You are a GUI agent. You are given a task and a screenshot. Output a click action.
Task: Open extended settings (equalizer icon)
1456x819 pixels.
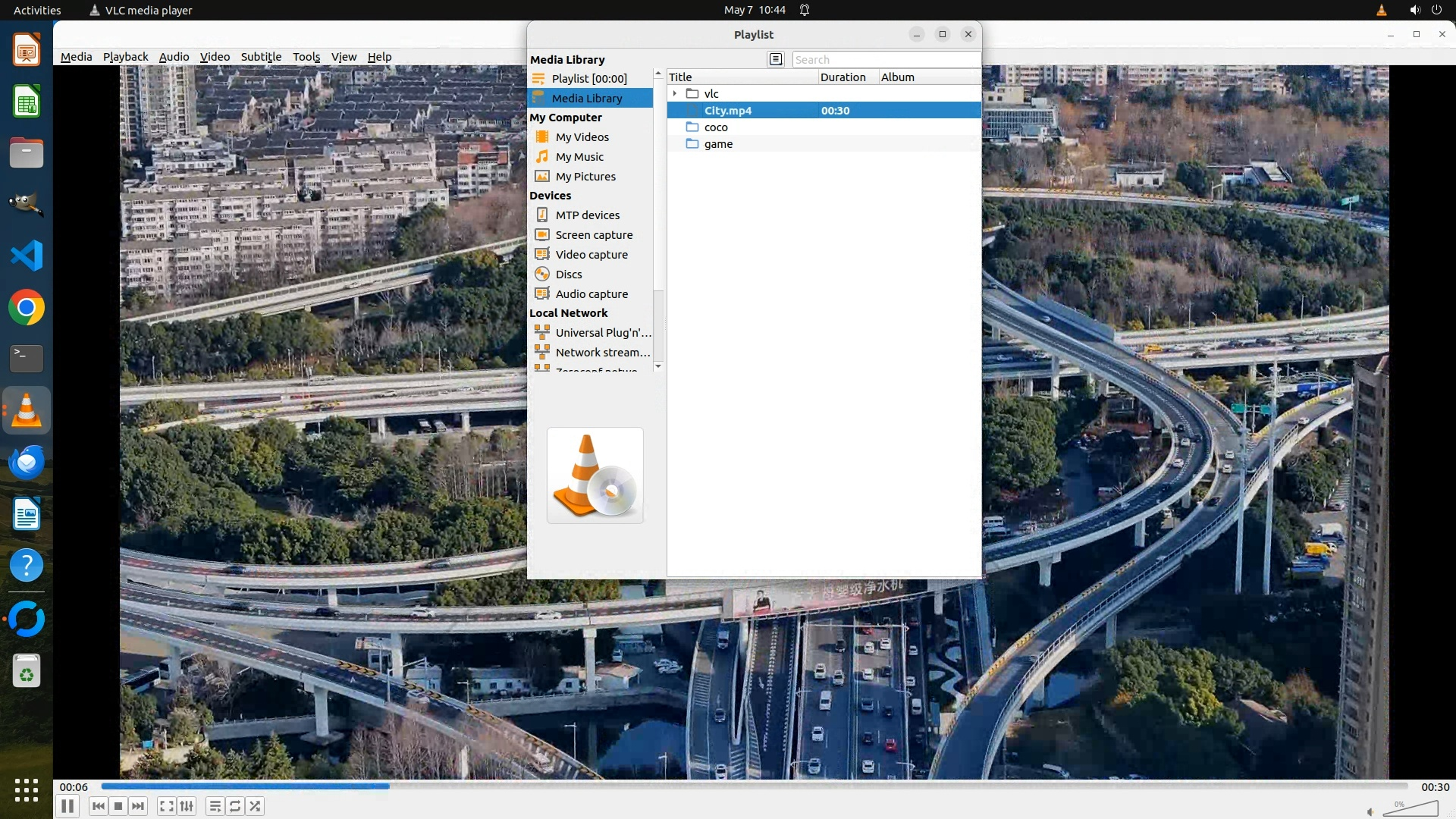[187, 806]
